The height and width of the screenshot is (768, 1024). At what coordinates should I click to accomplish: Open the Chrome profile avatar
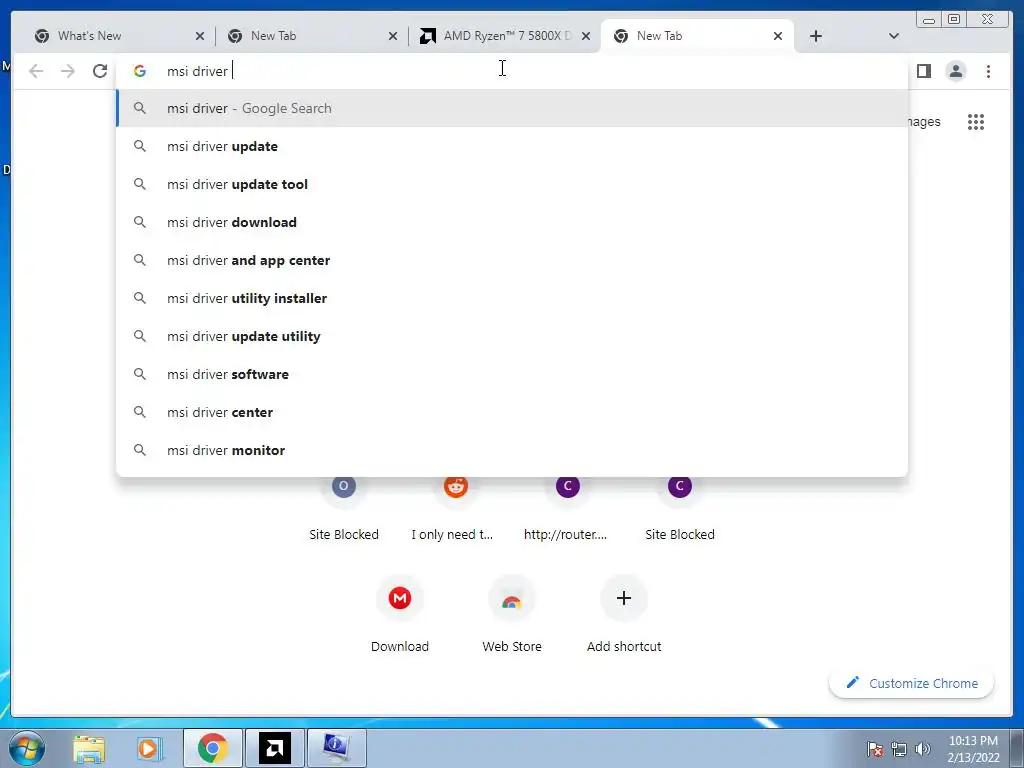pyautogui.click(x=955, y=71)
